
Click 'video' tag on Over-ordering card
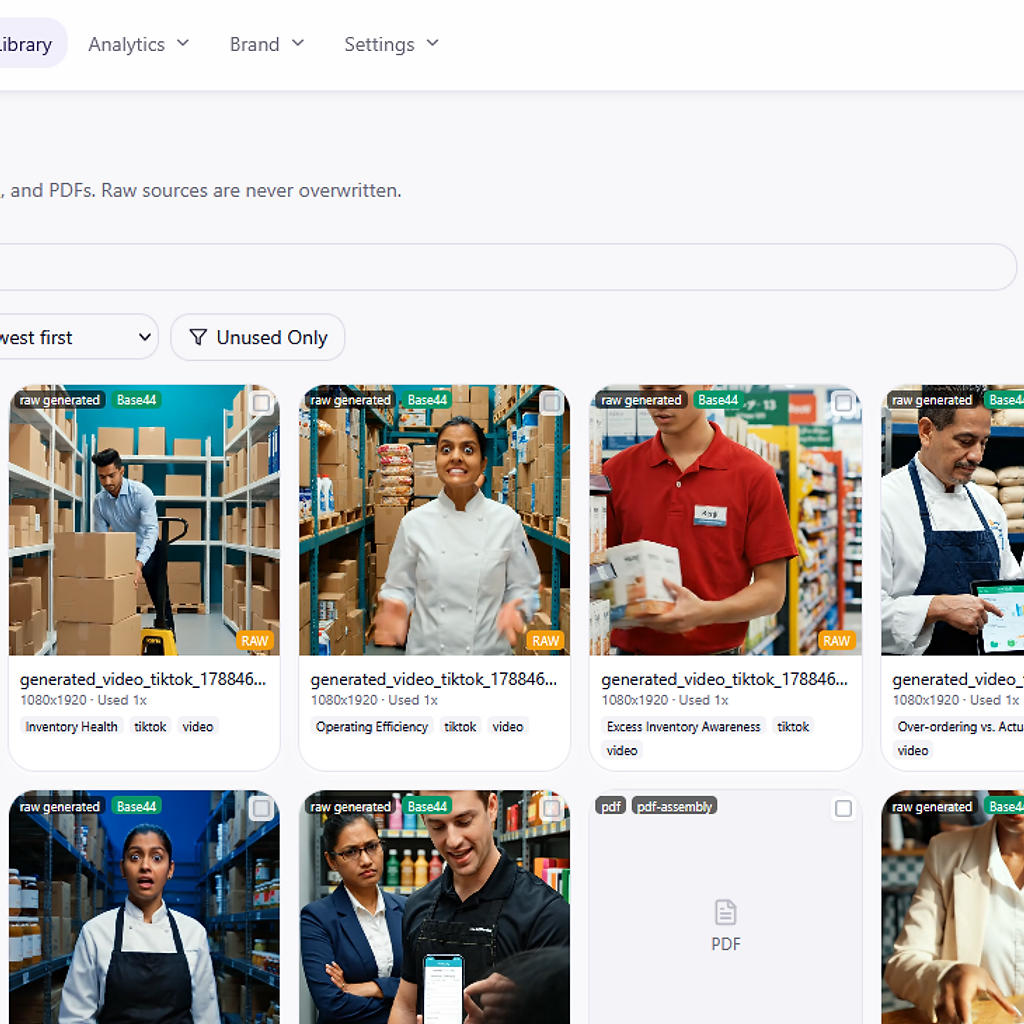pos(913,750)
